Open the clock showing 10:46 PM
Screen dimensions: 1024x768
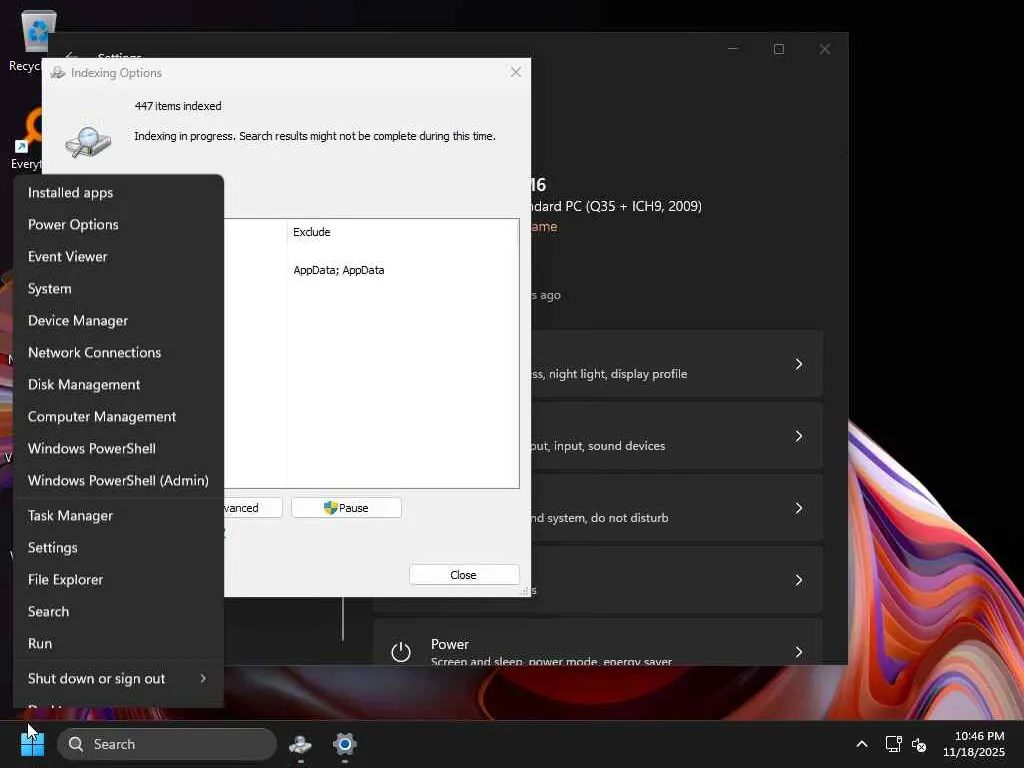(x=974, y=744)
